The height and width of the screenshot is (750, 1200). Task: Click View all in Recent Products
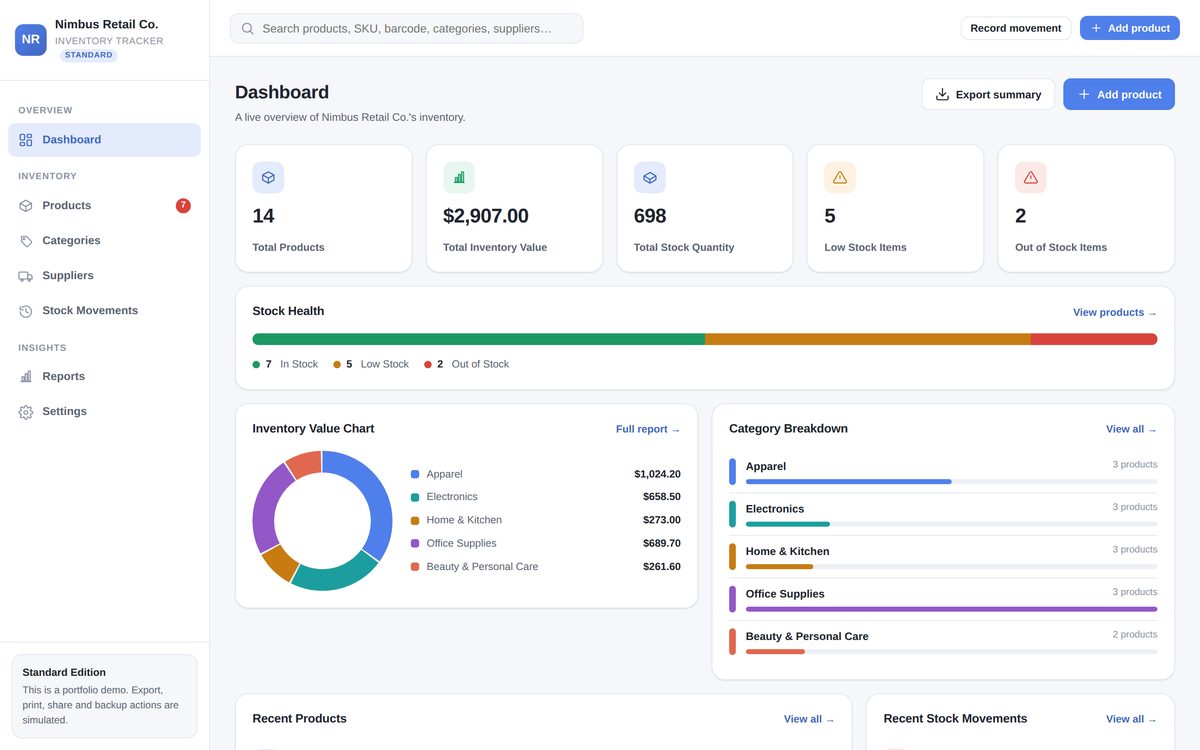pyautogui.click(x=809, y=719)
